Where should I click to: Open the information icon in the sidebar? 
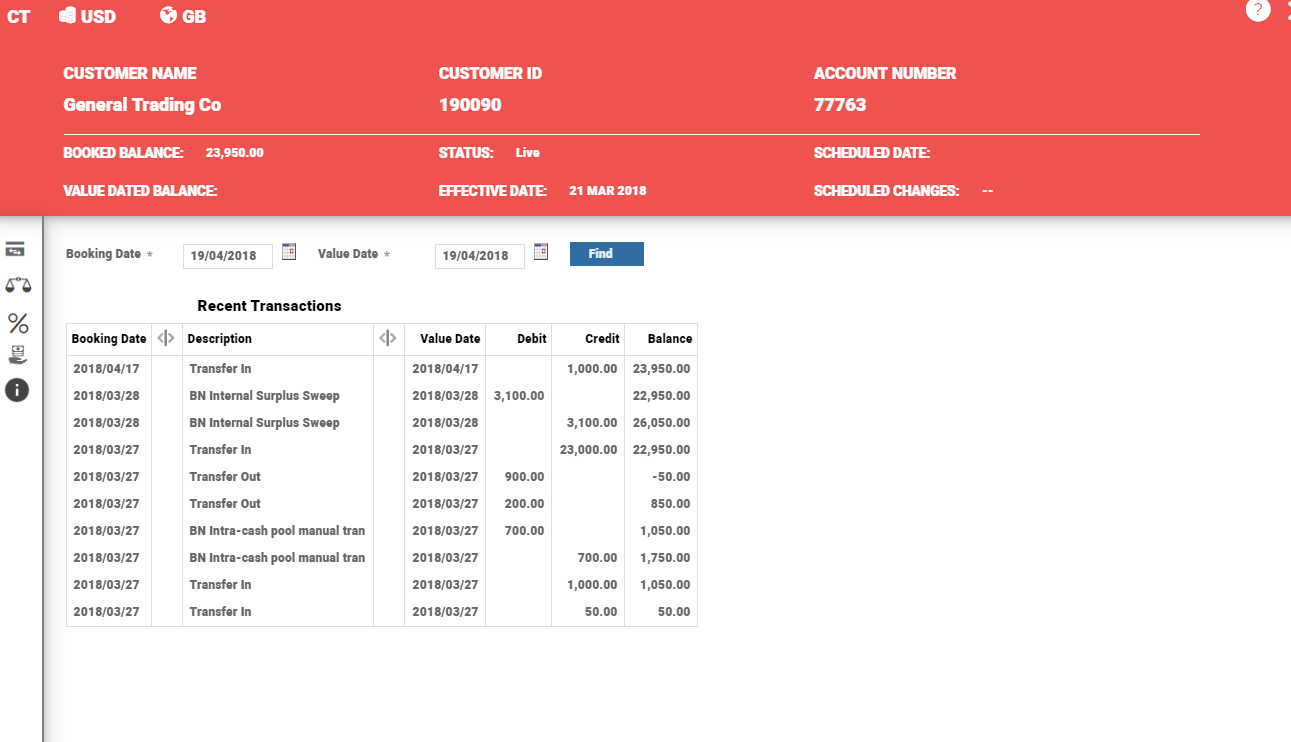point(17,390)
